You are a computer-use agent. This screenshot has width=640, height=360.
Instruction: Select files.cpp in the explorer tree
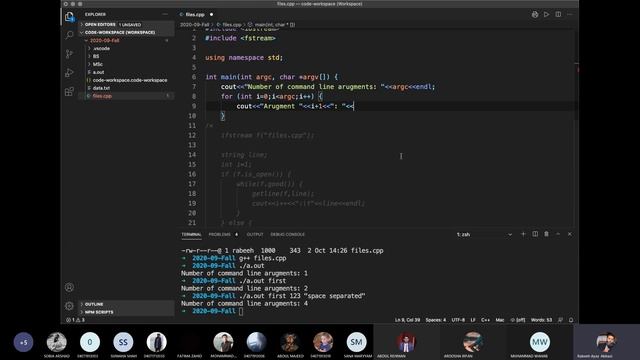click(x=127, y=96)
